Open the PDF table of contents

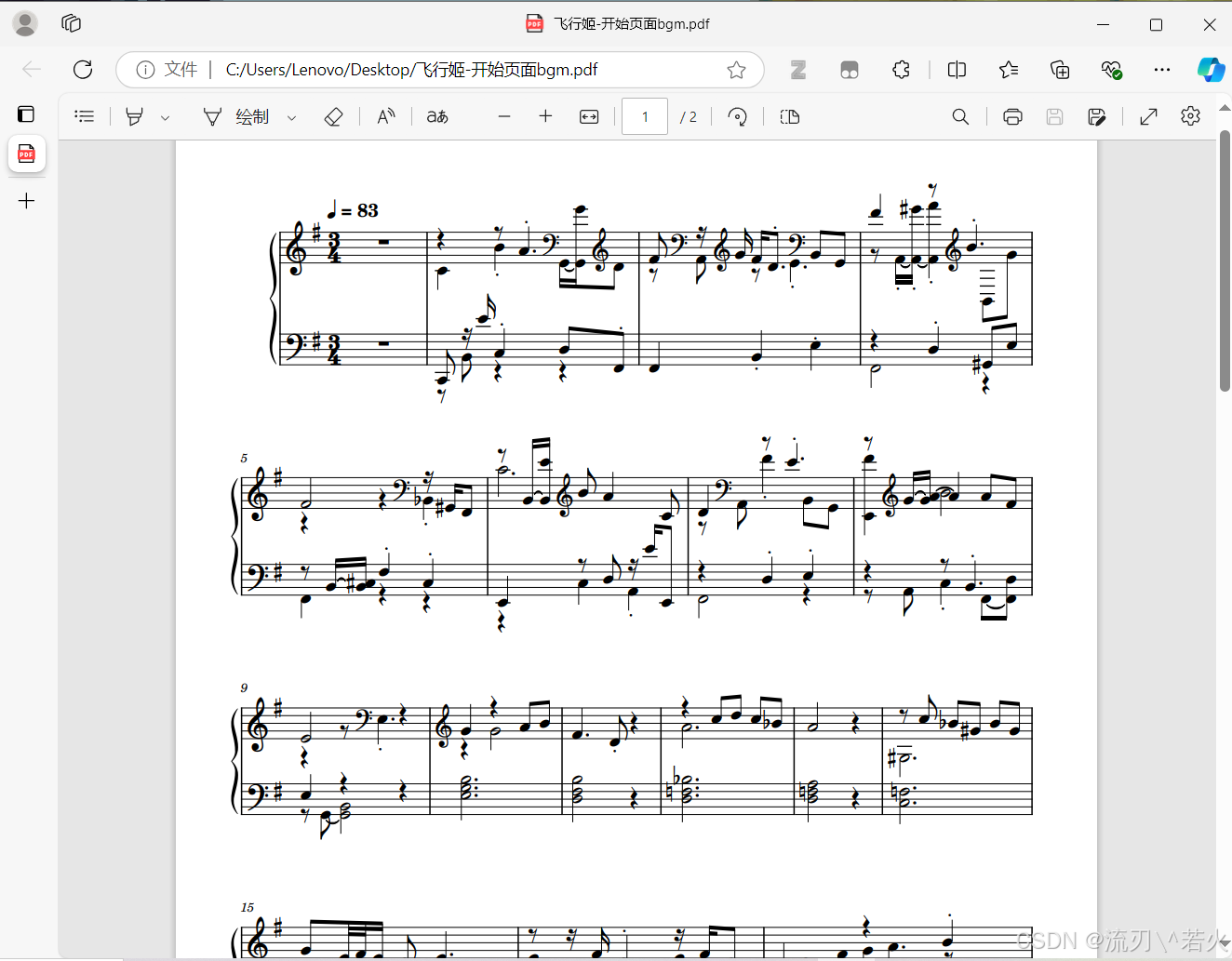point(85,116)
